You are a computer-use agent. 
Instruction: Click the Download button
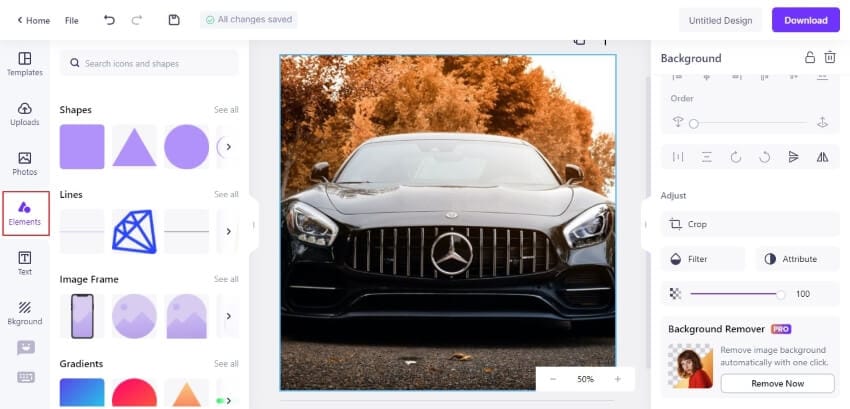[x=806, y=20]
